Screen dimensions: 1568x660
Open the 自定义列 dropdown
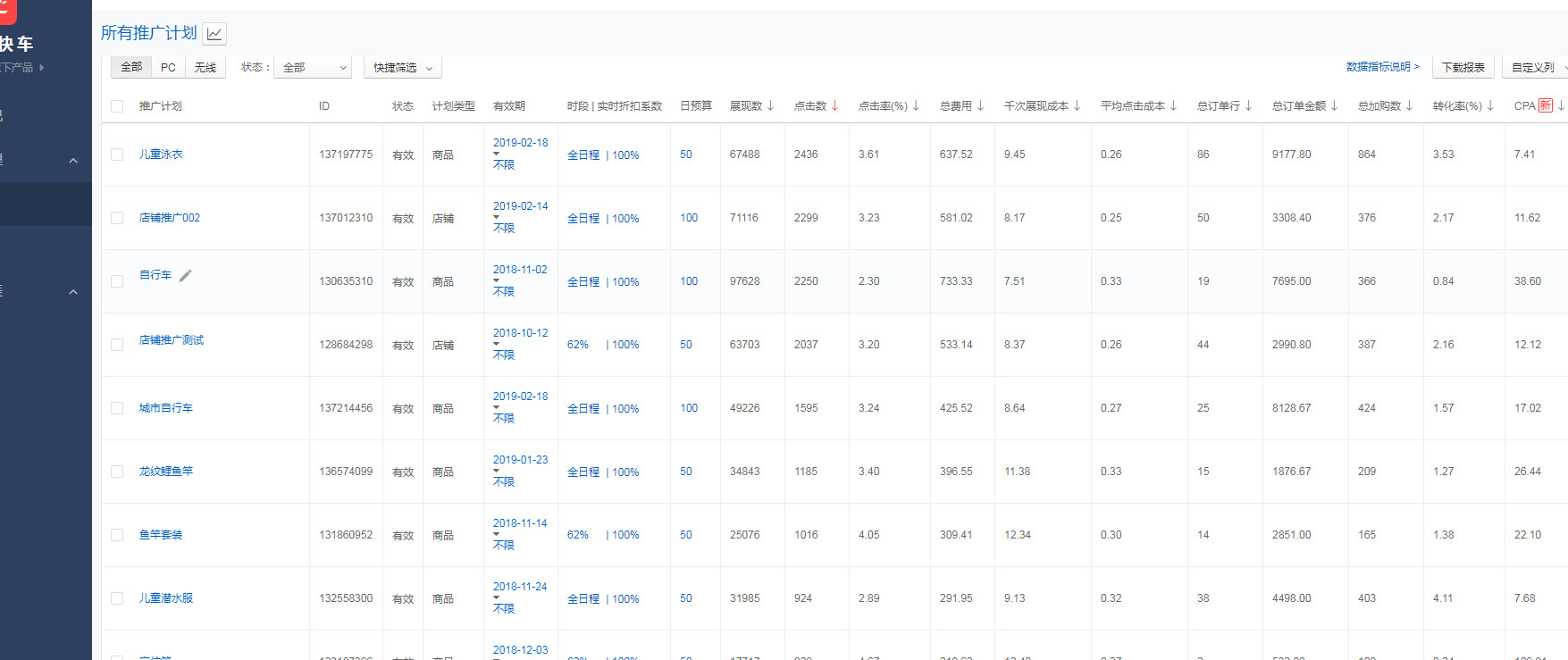[x=1536, y=68]
